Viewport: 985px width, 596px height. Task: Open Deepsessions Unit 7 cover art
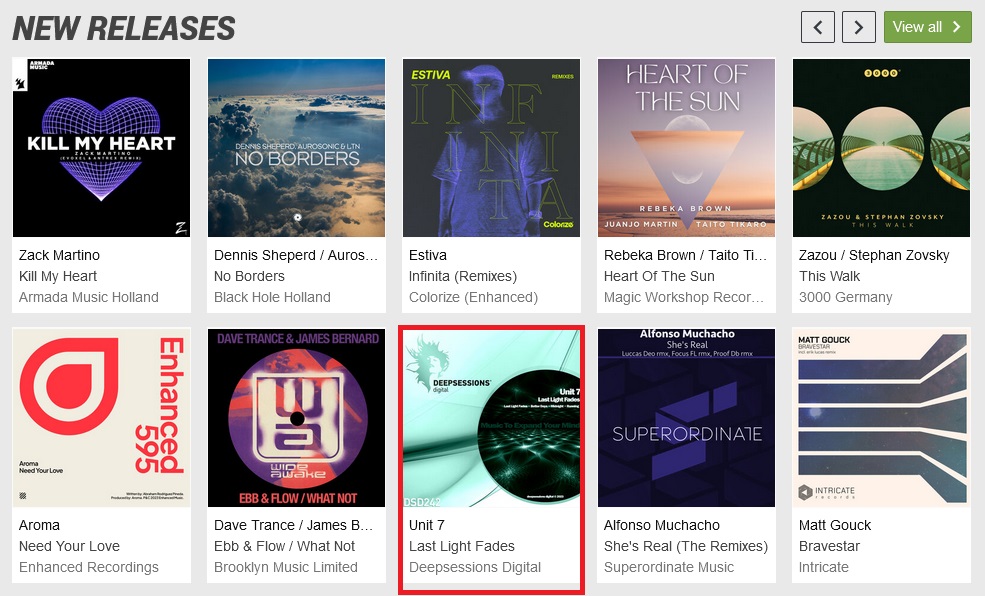(x=491, y=418)
